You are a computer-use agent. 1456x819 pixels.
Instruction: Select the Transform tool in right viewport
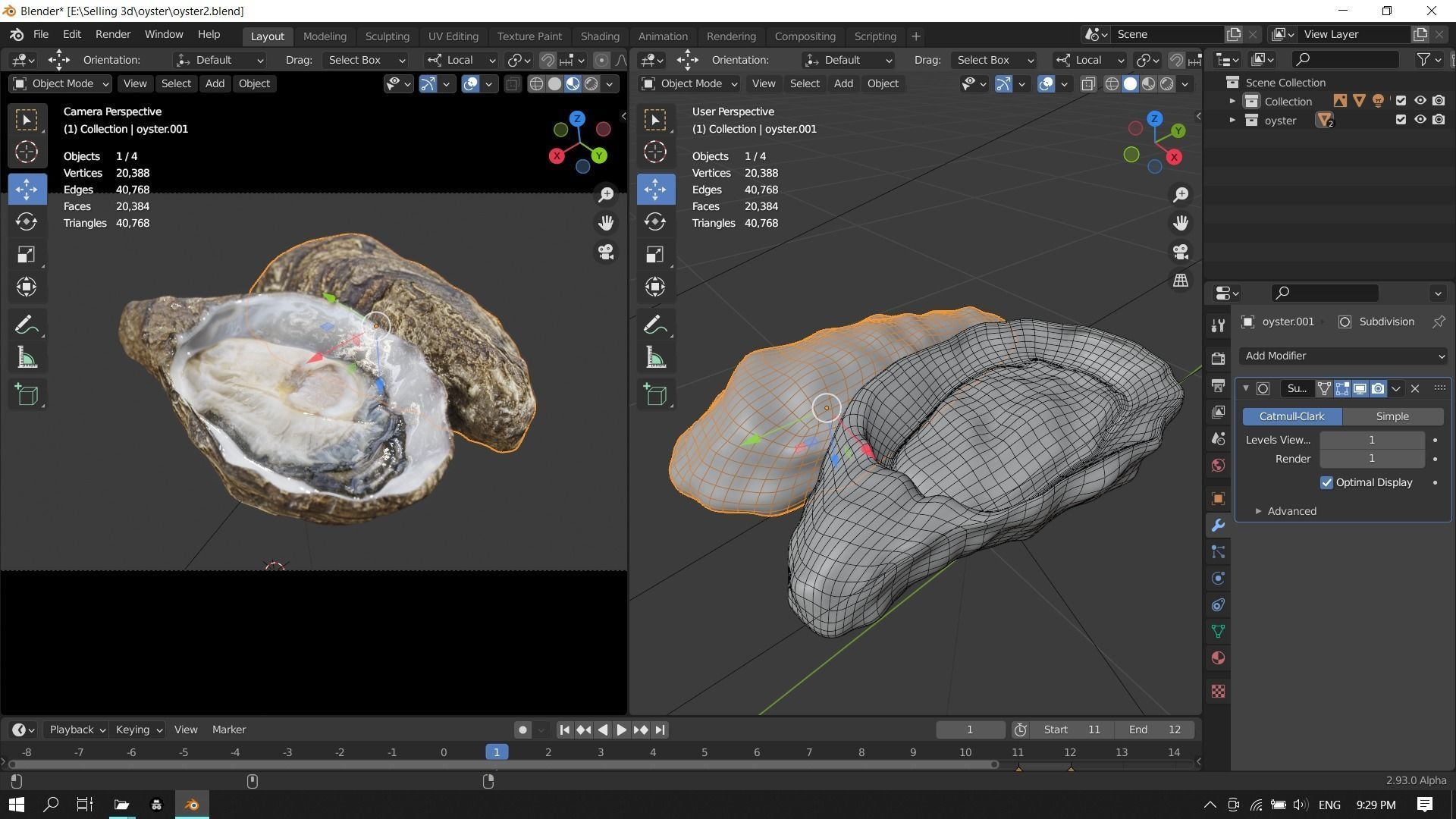coord(655,287)
